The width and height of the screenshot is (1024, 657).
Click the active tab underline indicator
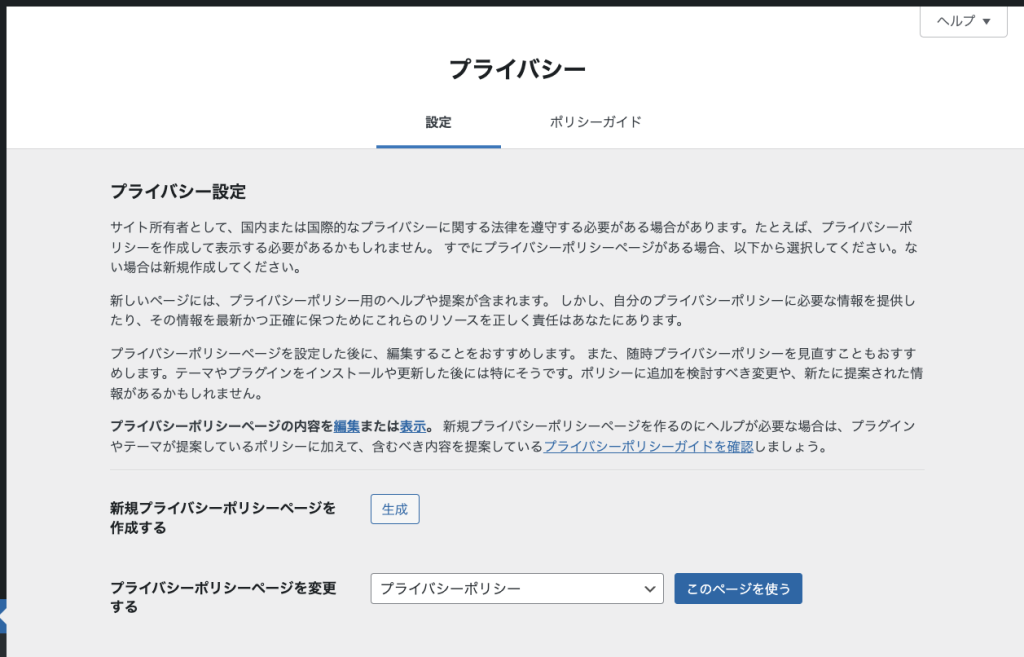tap(438, 145)
